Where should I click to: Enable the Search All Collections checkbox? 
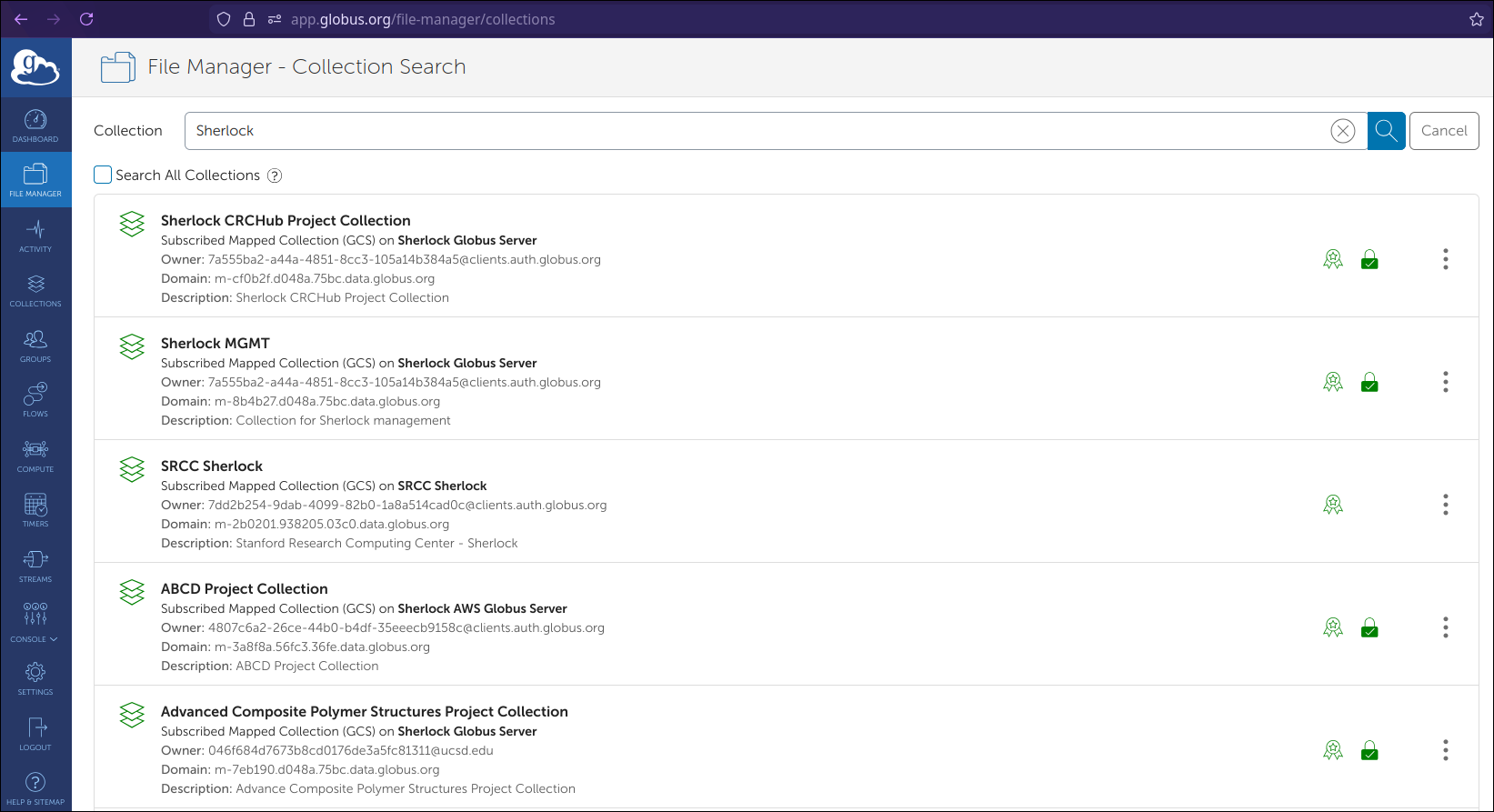[103, 175]
